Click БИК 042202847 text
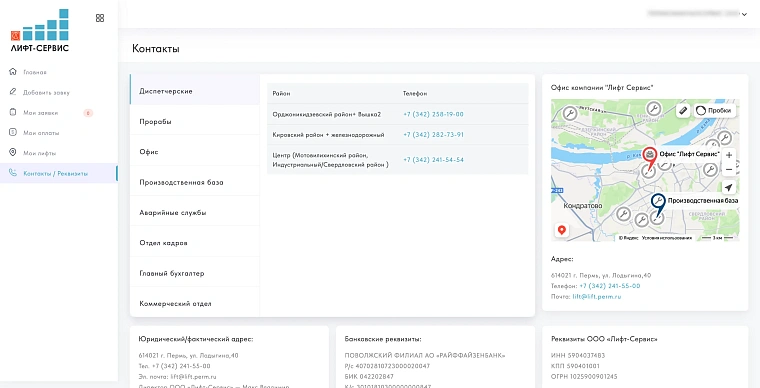Image resolution: width=760 pixels, height=388 pixels. pos(369,376)
